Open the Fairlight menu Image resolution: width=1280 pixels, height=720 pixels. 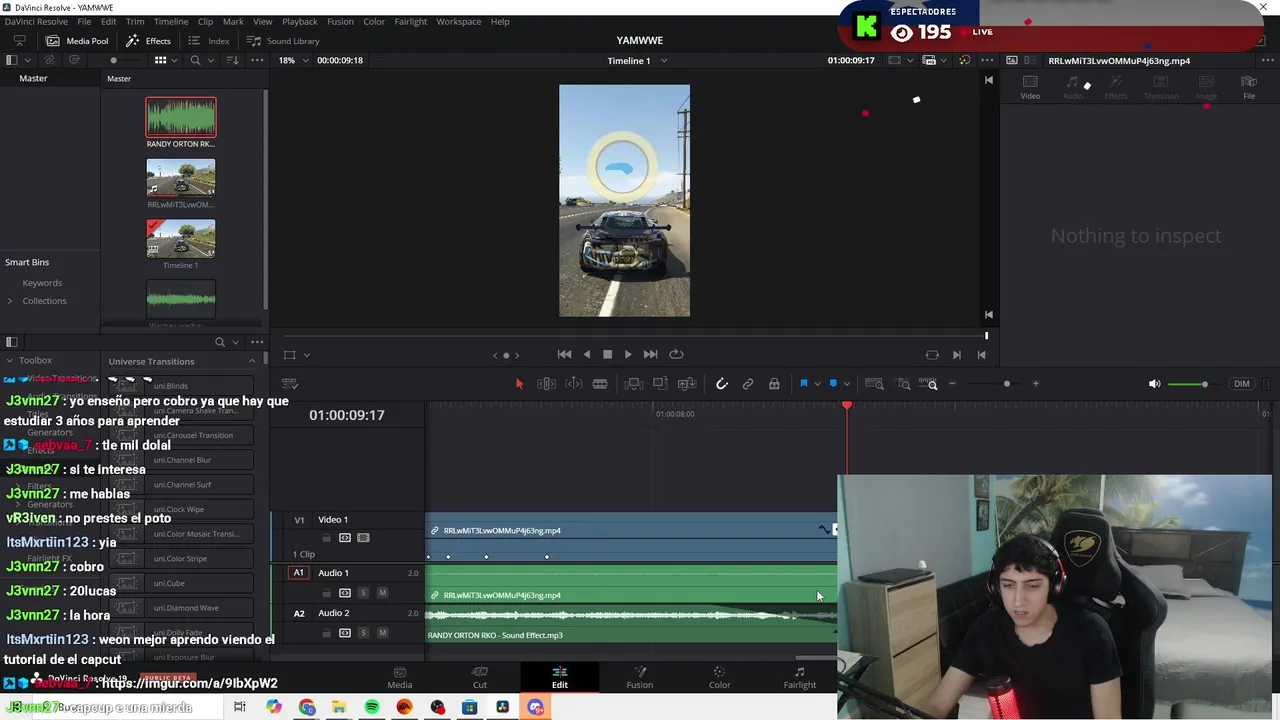pyautogui.click(x=410, y=21)
